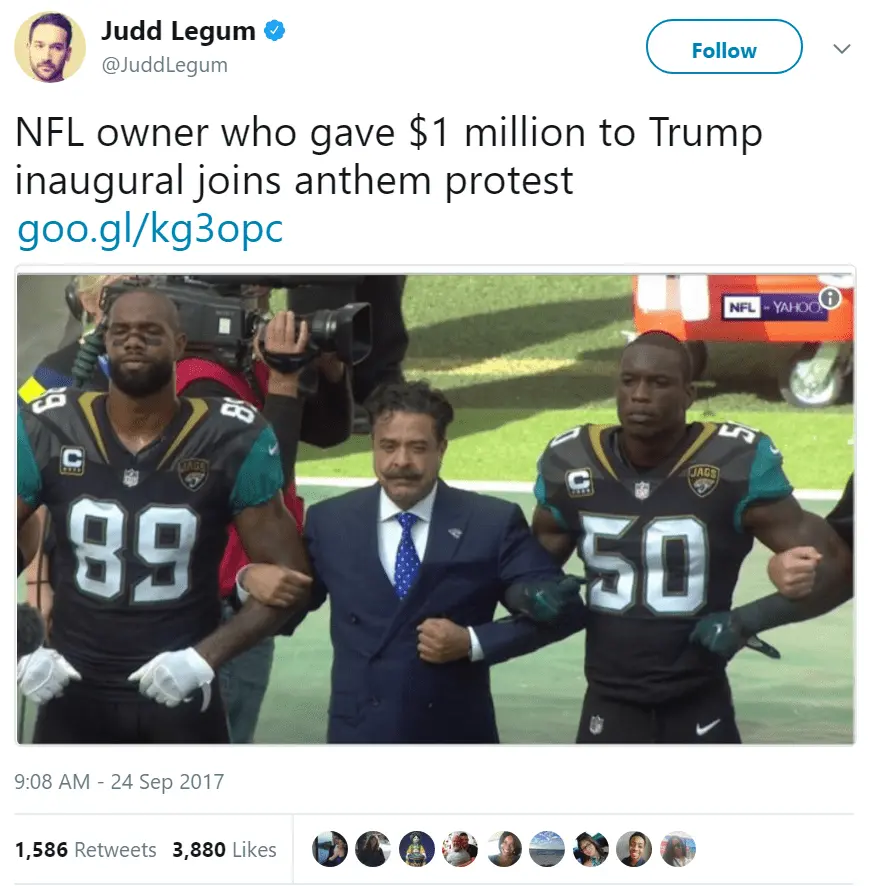Click the @JuddLegum handle

coord(164,65)
